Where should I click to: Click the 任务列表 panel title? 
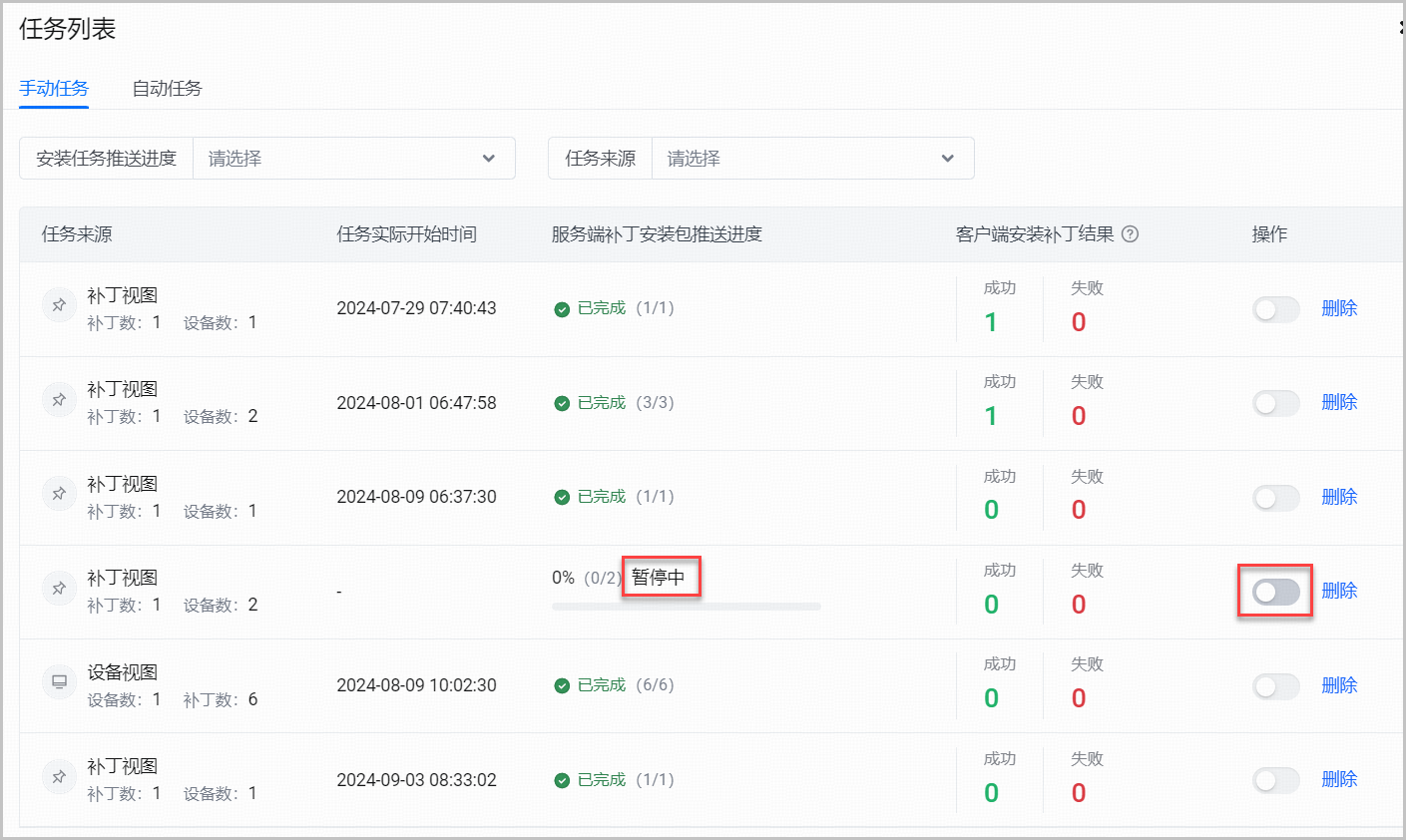(68, 29)
